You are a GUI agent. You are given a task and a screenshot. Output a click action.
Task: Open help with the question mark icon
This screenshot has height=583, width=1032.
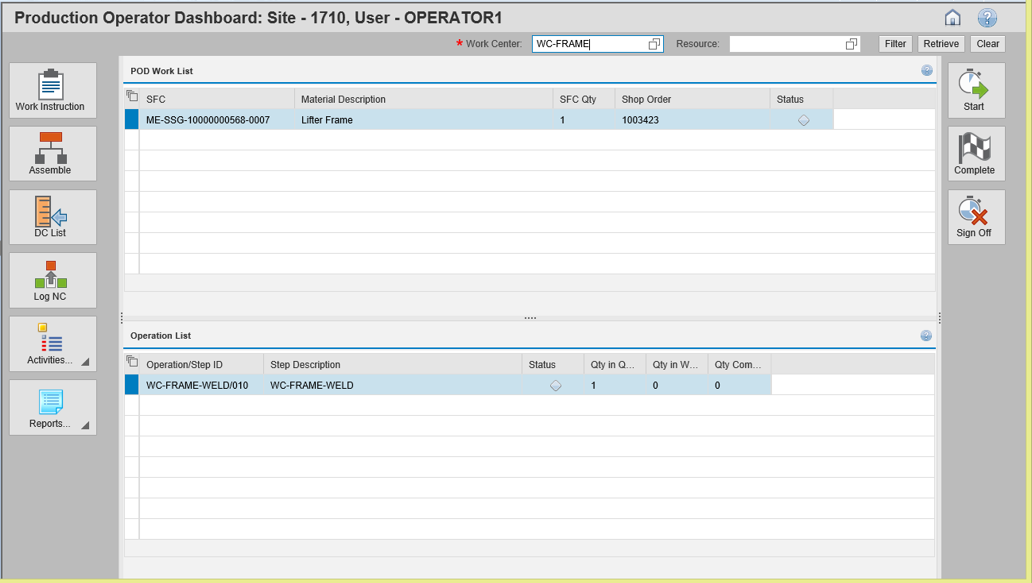point(987,17)
